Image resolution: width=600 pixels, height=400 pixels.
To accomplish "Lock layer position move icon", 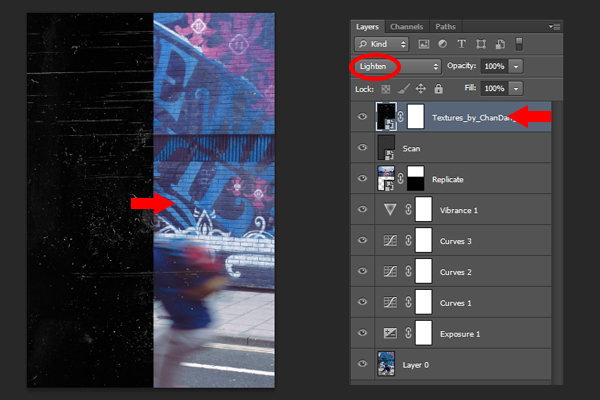I will point(421,89).
